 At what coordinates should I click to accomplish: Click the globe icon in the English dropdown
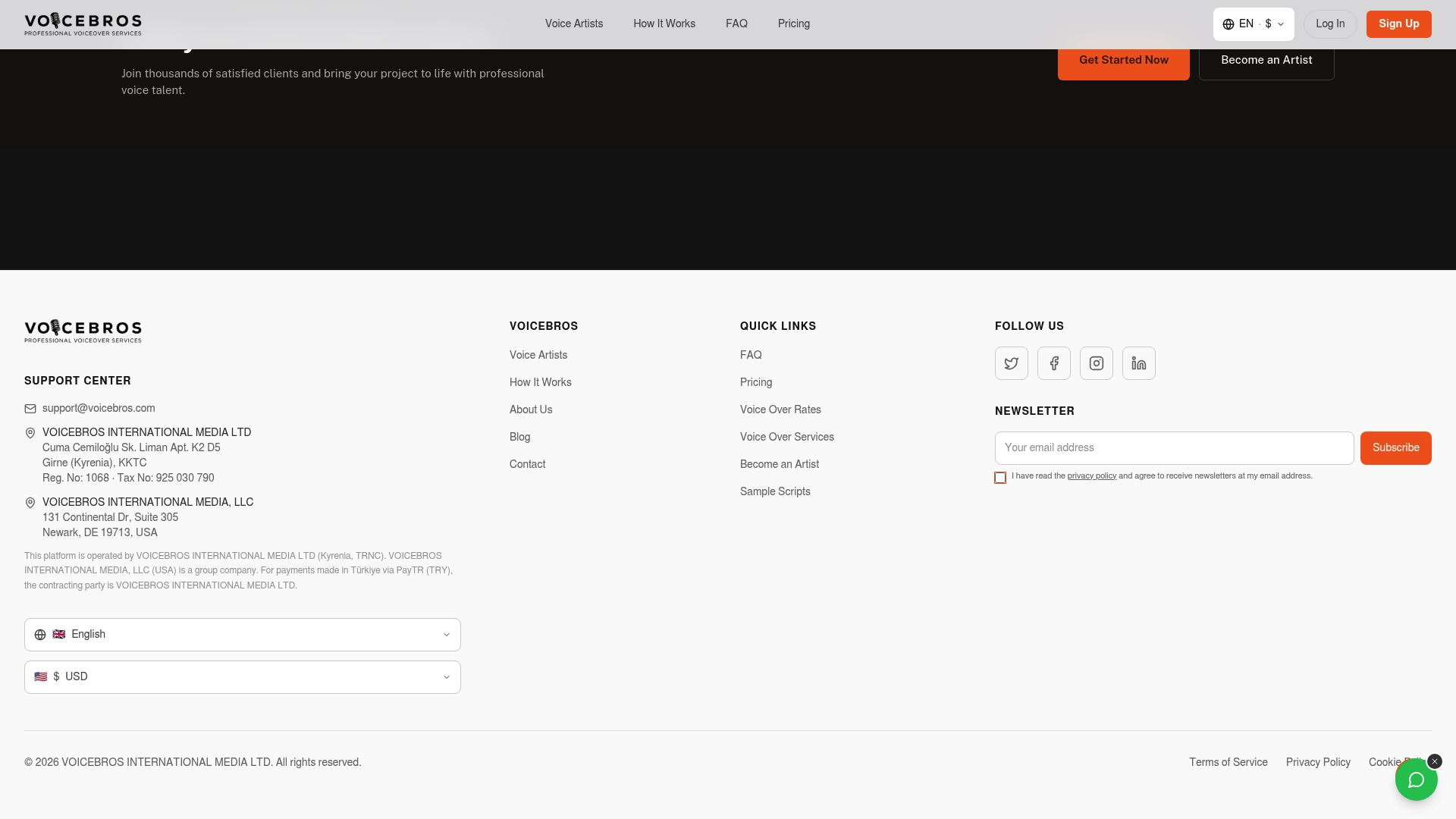(40, 635)
